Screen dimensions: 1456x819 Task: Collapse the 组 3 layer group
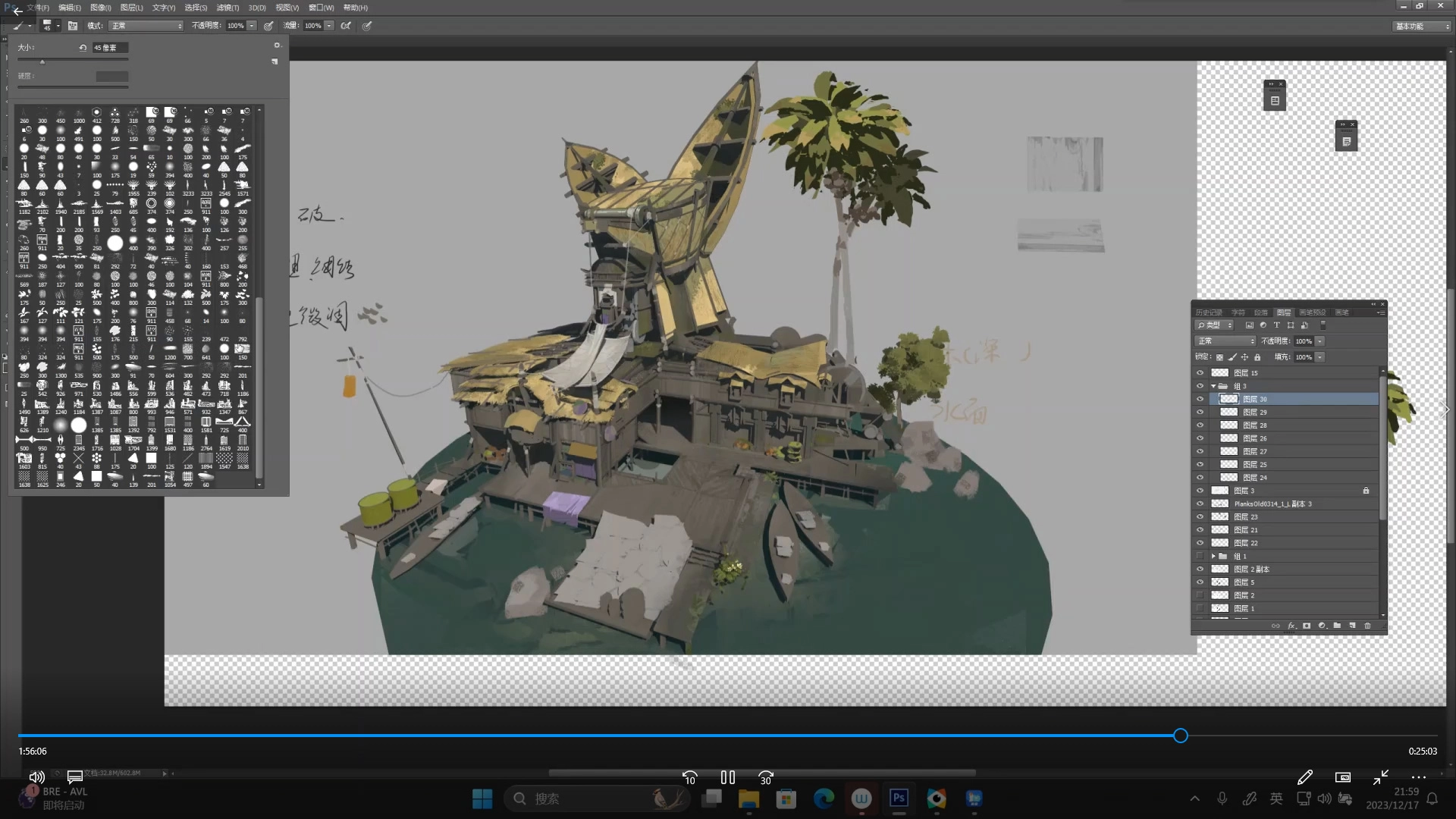coord(1213,386)
